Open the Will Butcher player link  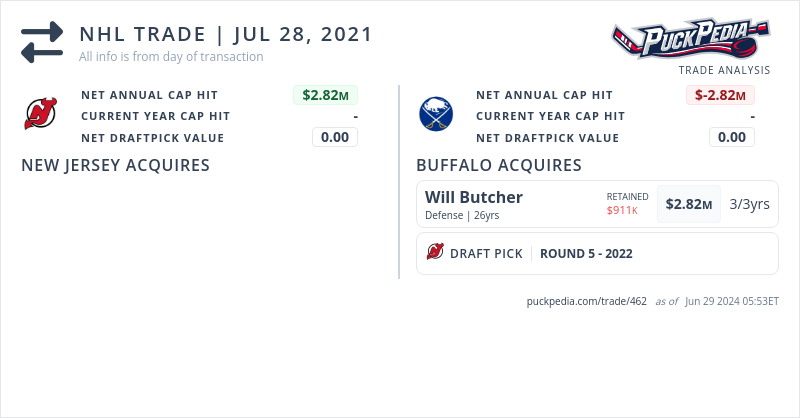tap(474, 197)
